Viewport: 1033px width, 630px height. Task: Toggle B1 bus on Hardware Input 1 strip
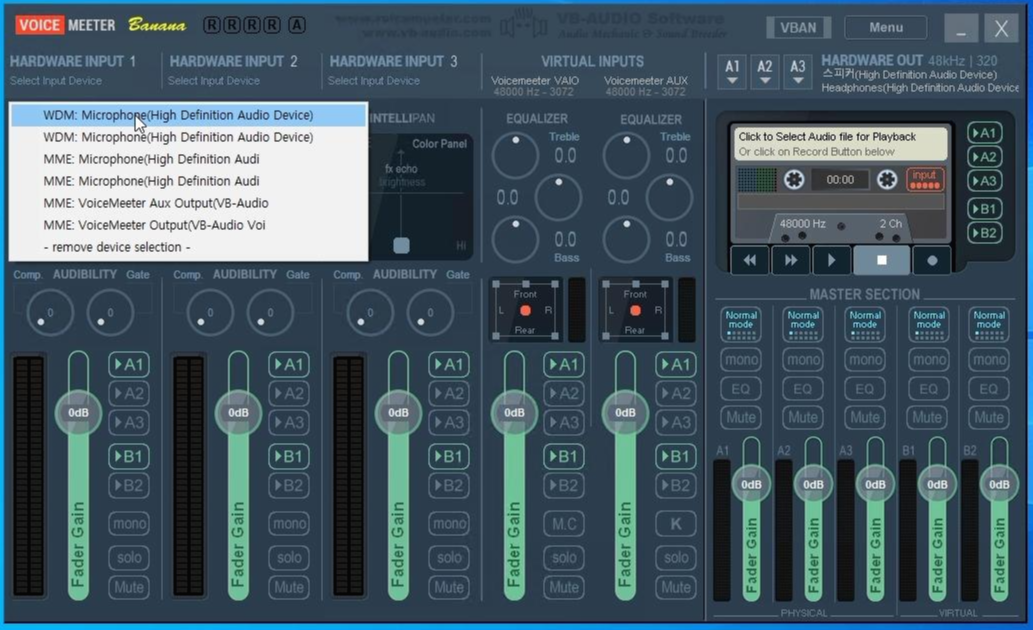coord(128,456)
